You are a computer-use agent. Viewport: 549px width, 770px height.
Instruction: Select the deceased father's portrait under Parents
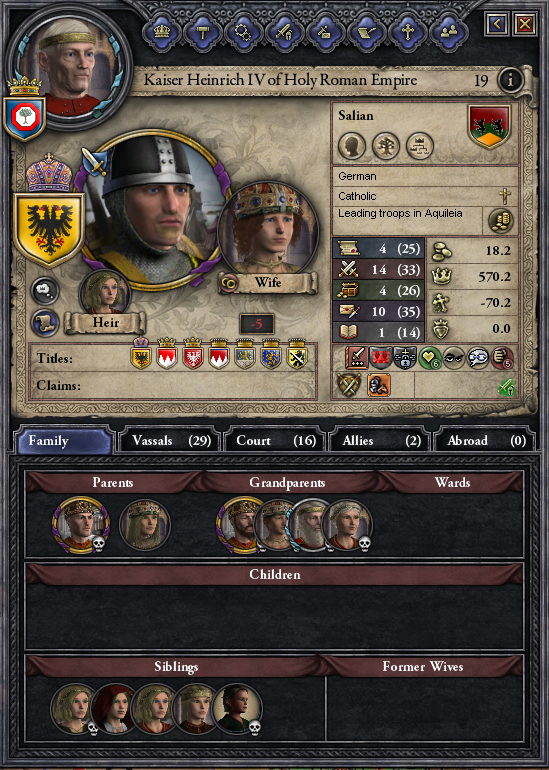pyautogui.click(x=80, y=524)
